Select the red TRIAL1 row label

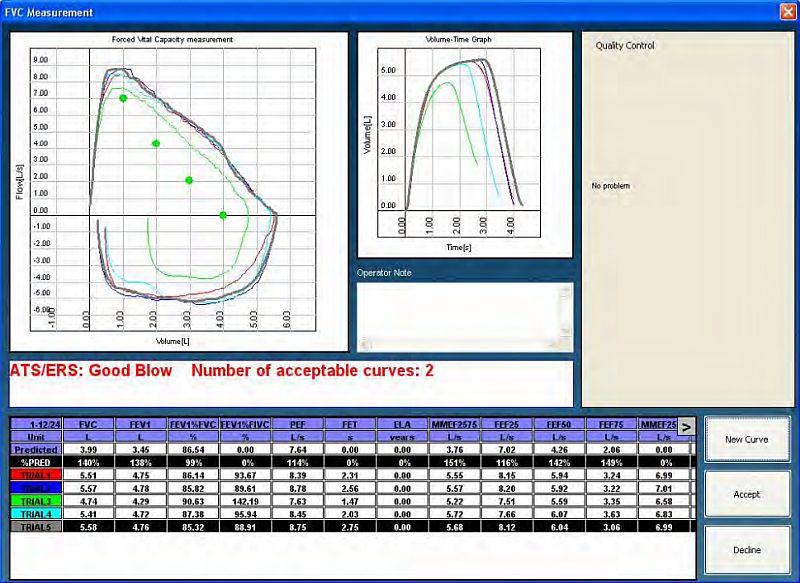tap(36, 477)
